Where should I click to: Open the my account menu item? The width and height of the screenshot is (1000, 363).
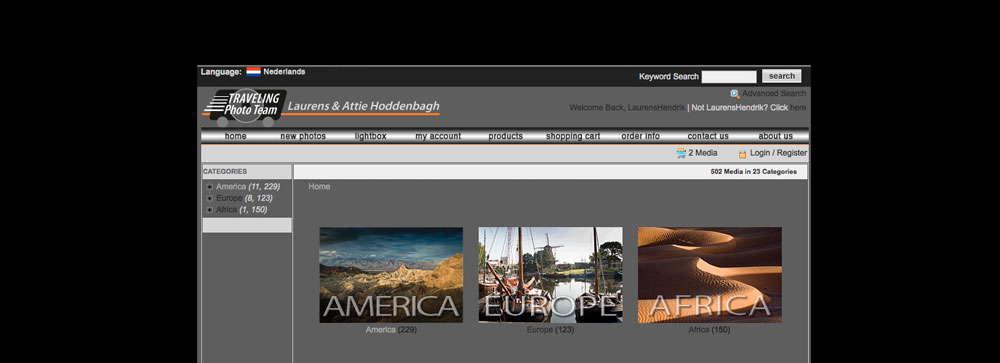pyautogui.click(x=438, y=136)
